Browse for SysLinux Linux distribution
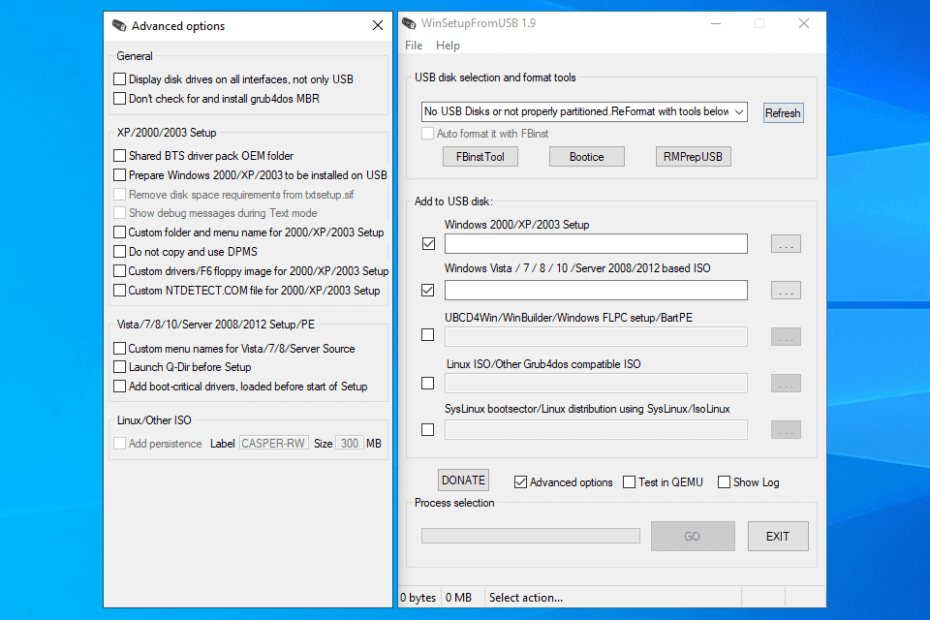Screen dimensions: 930x620 click(786, 429)
